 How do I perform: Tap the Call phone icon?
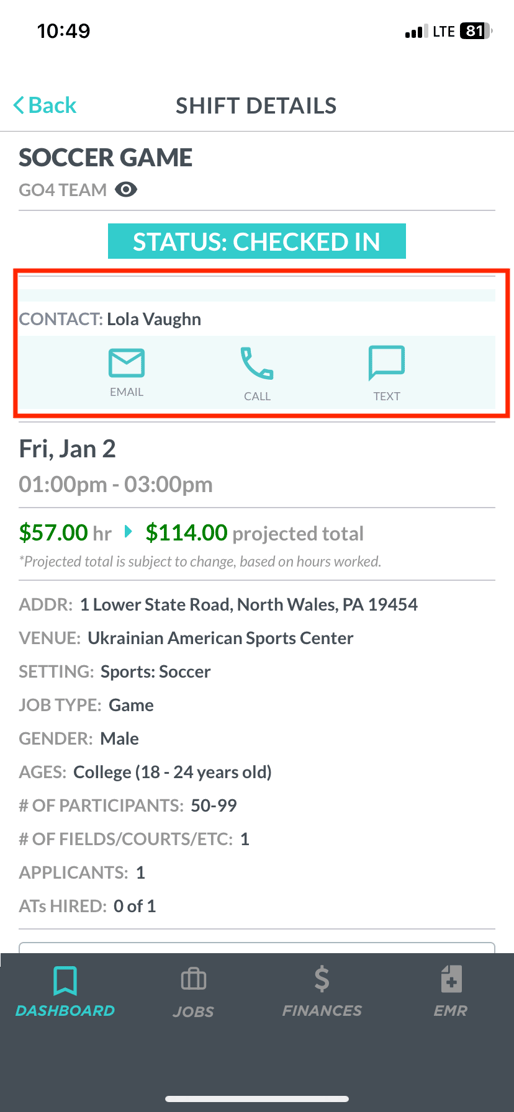pyautogui.click(x=257, y=364)
